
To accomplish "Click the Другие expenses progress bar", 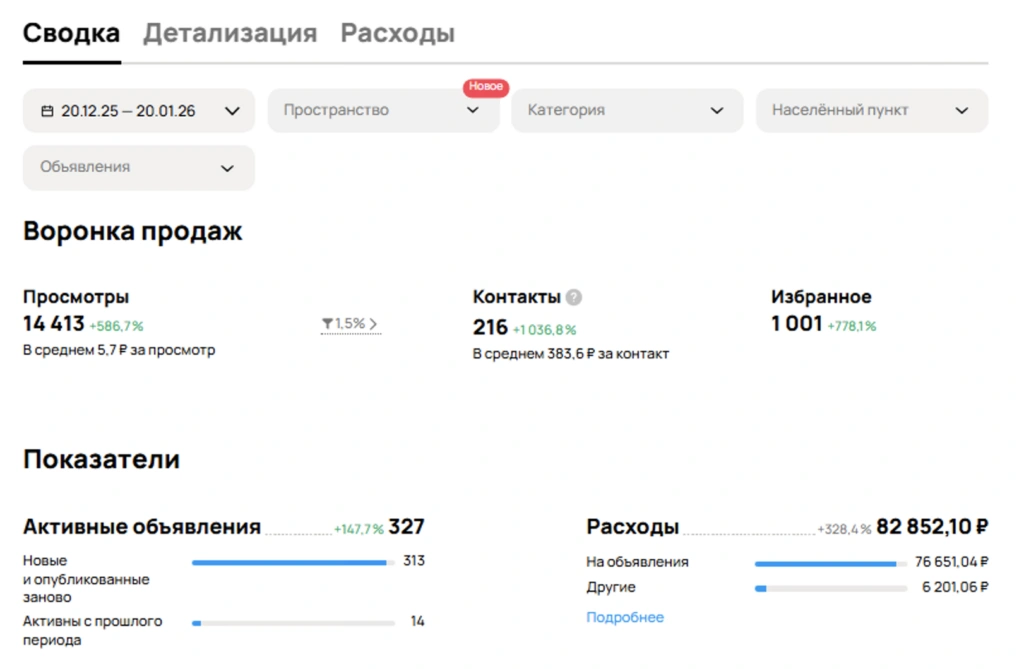I will point(831,589).
